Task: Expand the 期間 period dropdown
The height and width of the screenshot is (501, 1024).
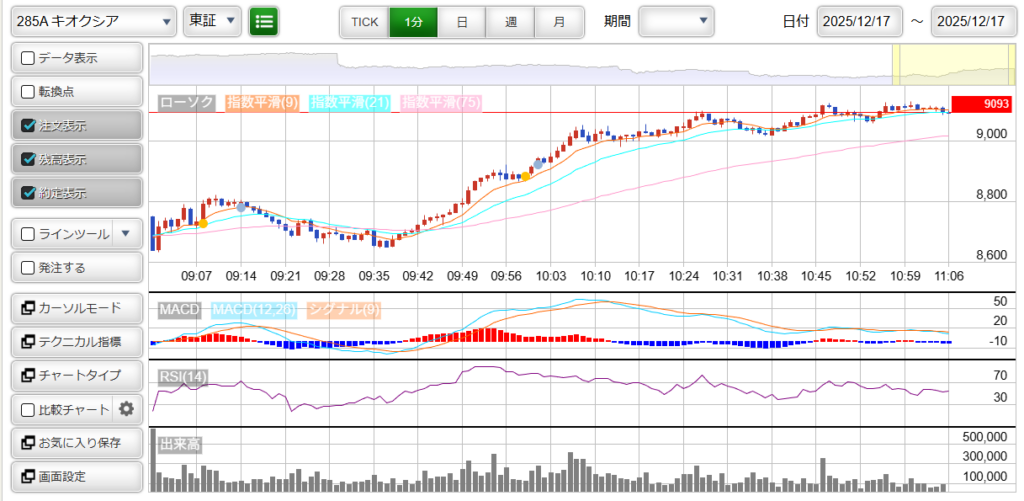Action: tap(676, 21)
